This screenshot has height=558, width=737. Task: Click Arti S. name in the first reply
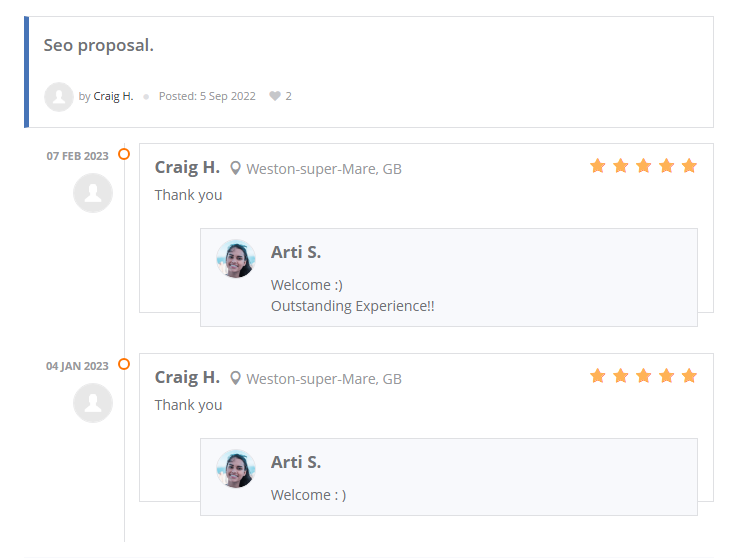[x=296, y=252]
